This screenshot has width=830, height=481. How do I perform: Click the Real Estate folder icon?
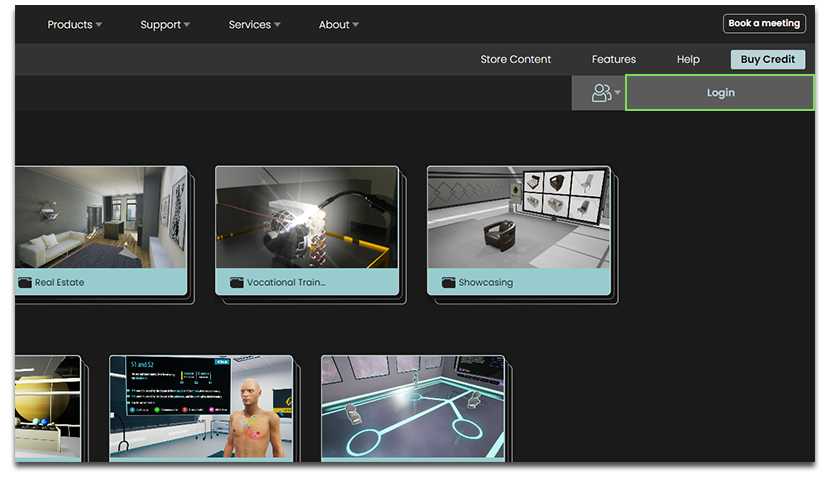25,283
